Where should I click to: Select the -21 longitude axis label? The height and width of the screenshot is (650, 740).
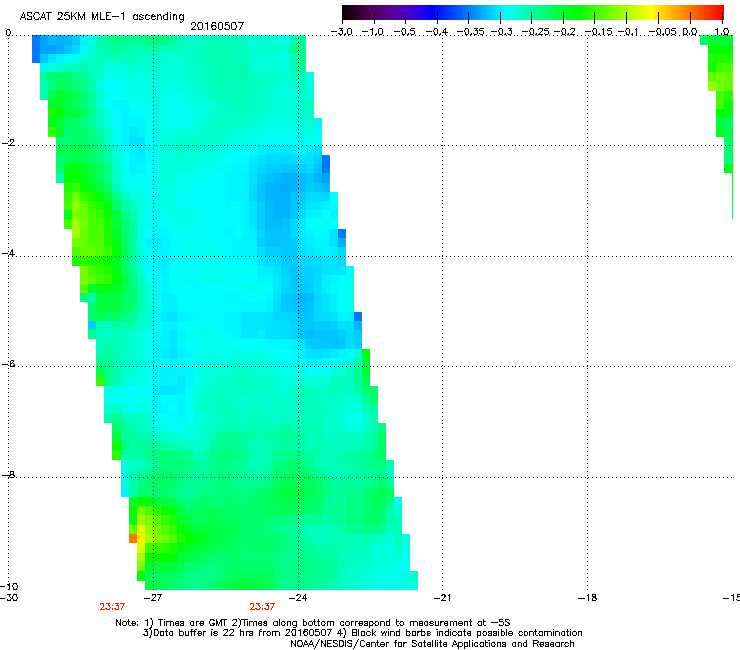tap(443, 598)
